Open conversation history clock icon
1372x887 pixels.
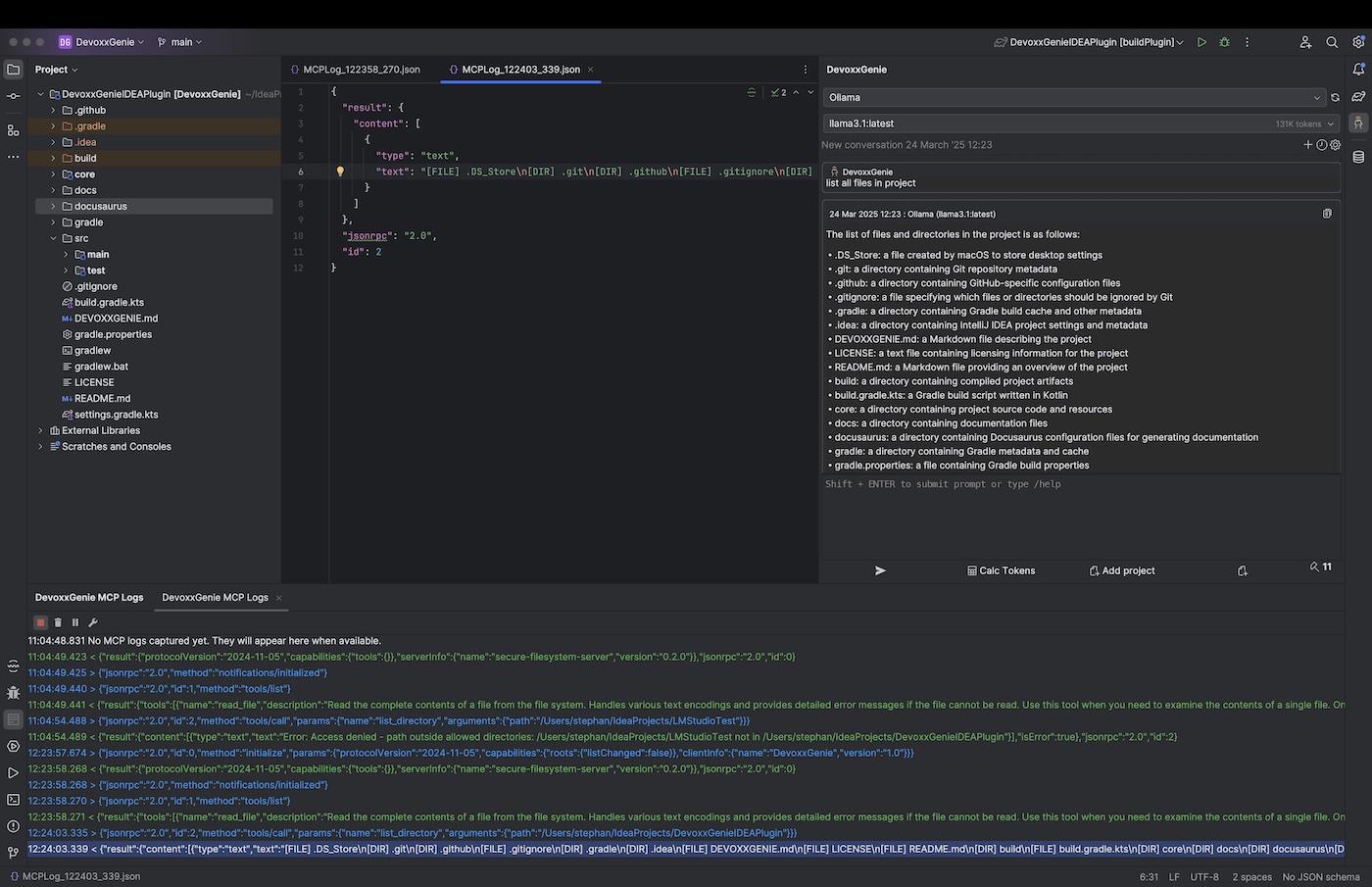point(1321,145)
